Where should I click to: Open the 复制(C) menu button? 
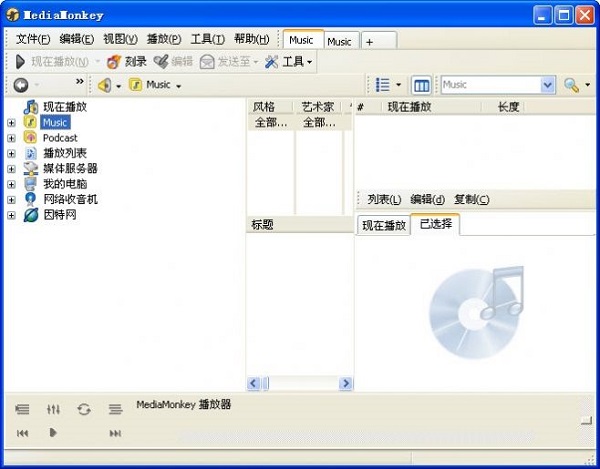[x=471, y=199]
